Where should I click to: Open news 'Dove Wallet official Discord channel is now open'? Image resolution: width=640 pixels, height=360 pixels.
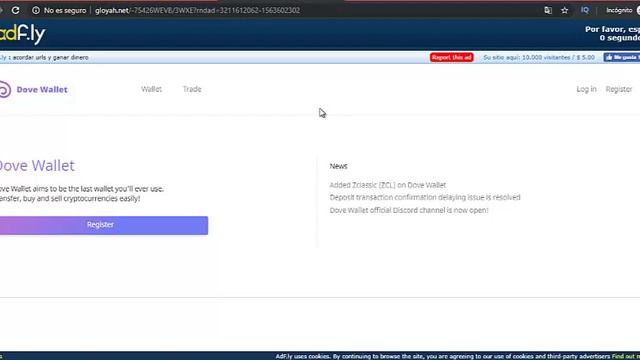(409, 210)
